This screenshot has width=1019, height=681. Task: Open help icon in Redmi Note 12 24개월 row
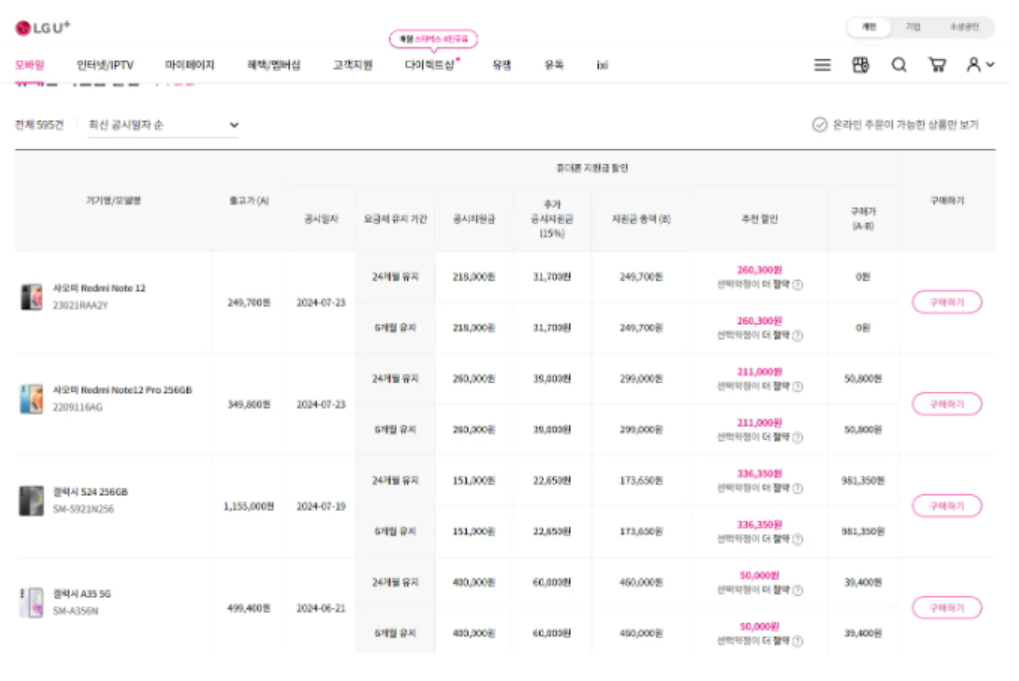click(797, 285)
